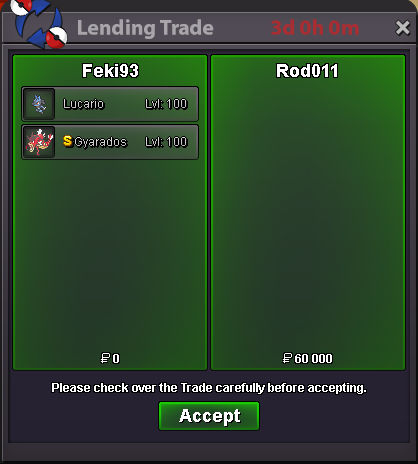Image resolution: width=418 pixels, height=464 pixels.
Task: Click the Pokedollar symbol beside 60 000
Action: (x=287, y=358)
